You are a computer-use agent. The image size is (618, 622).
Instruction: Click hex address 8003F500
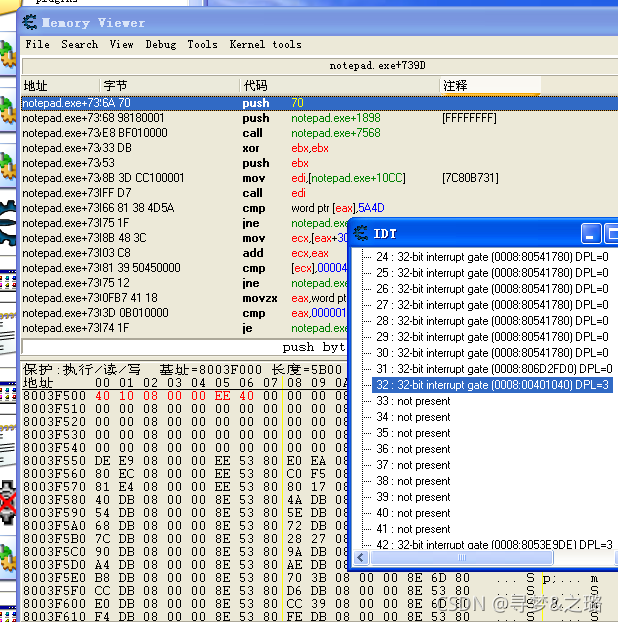point(54,395)
